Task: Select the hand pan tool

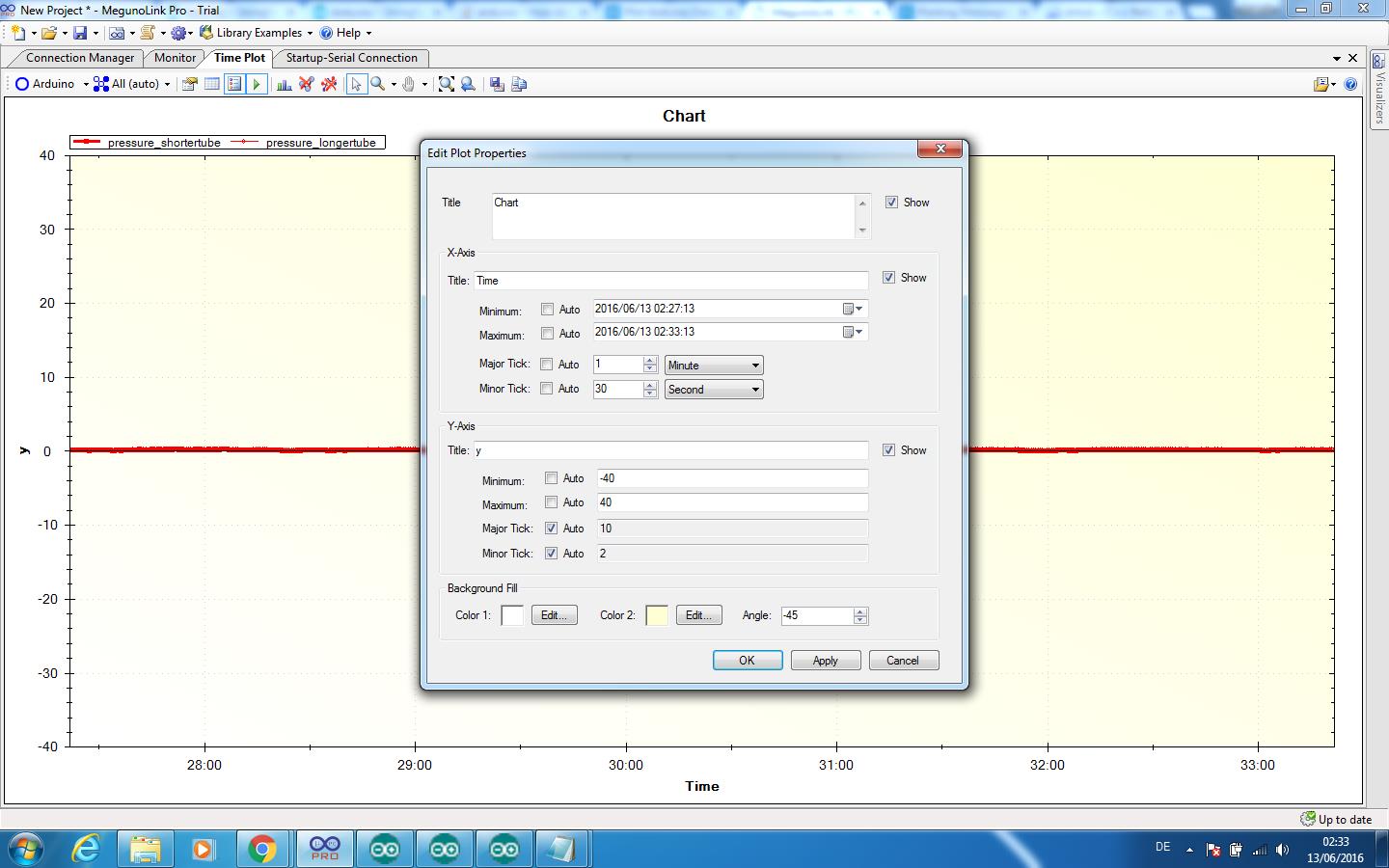Action: click(409, 84)
